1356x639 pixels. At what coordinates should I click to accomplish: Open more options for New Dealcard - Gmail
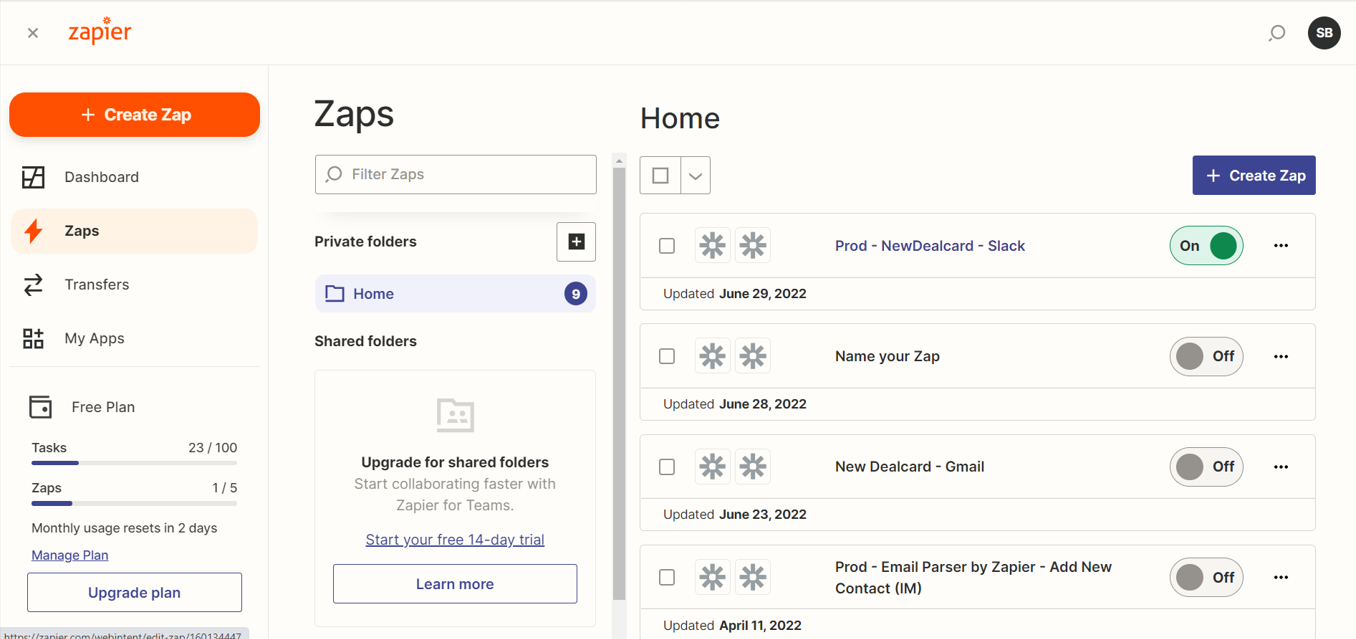coord(1281,467)
